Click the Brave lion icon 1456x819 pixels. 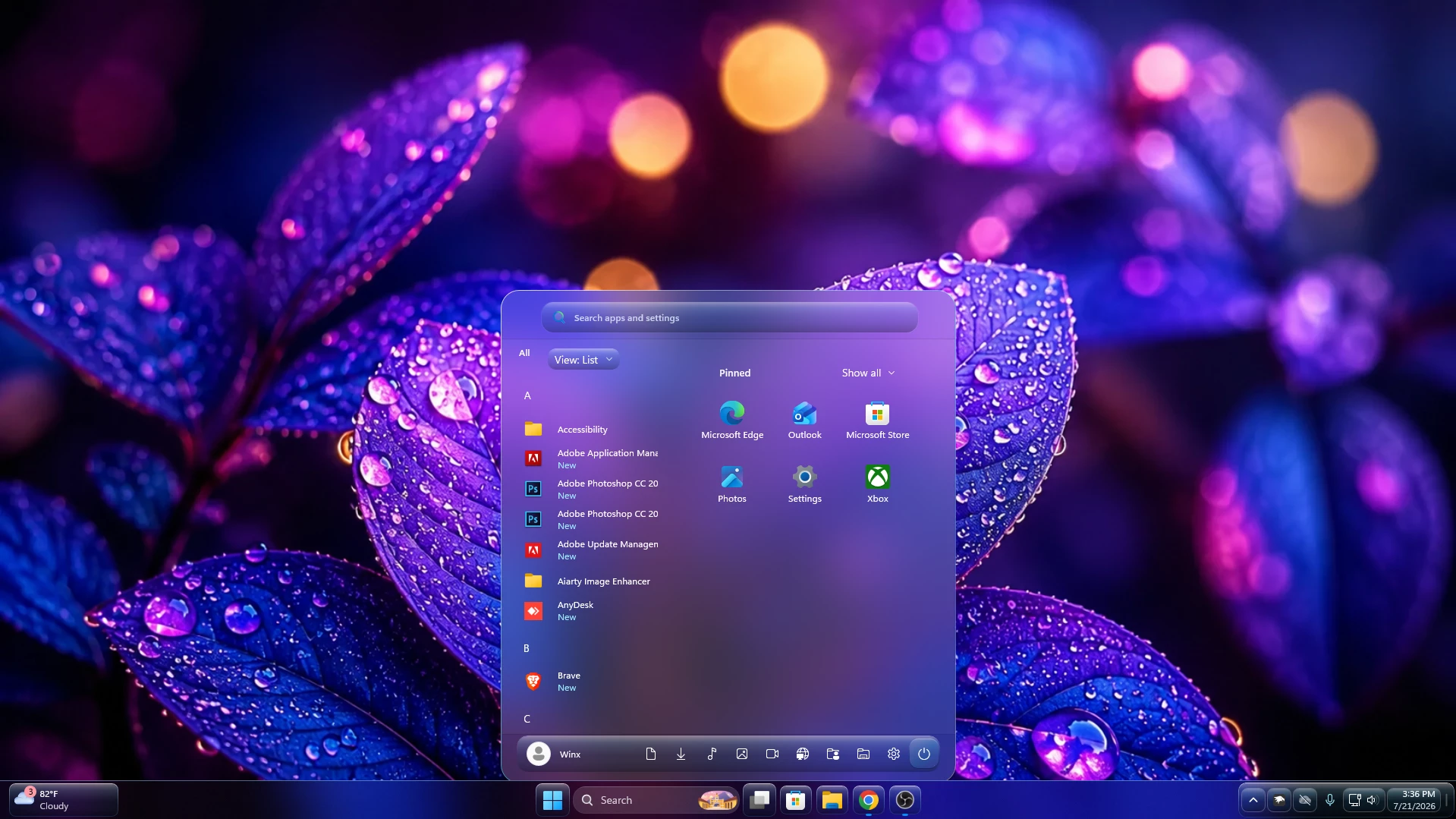533,682
